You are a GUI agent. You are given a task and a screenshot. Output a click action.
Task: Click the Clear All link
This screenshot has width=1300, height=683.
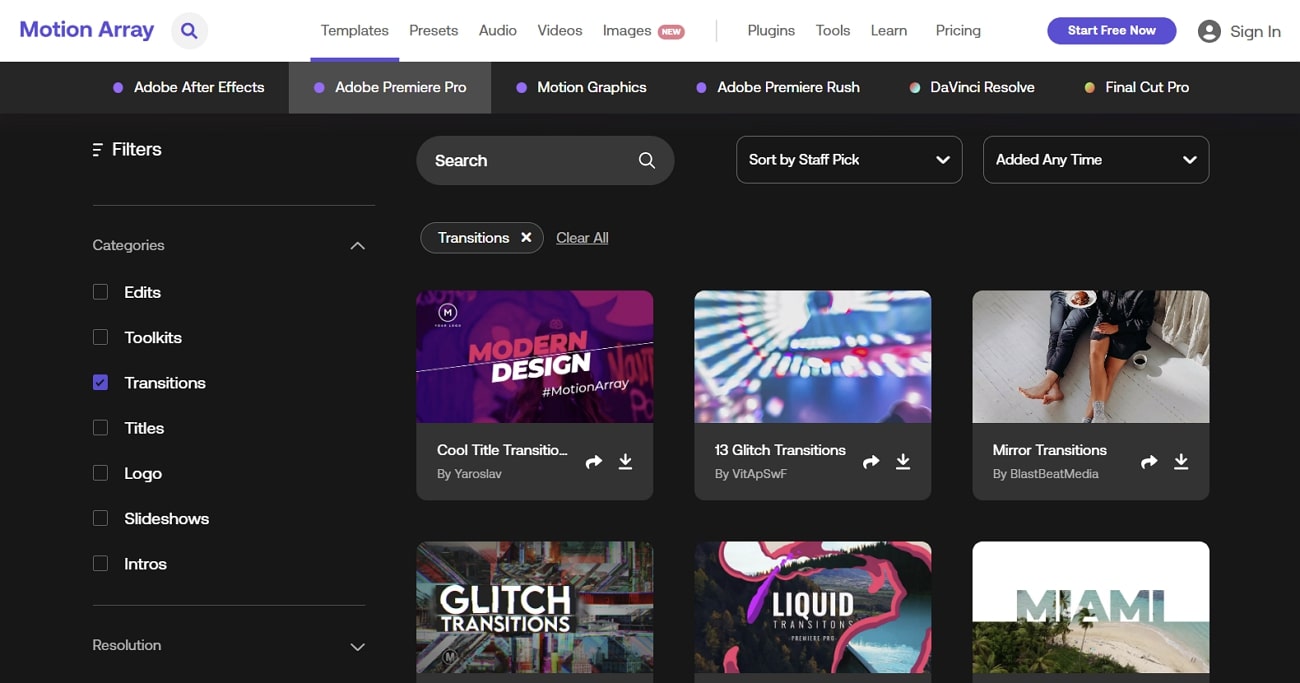[582, 238]
